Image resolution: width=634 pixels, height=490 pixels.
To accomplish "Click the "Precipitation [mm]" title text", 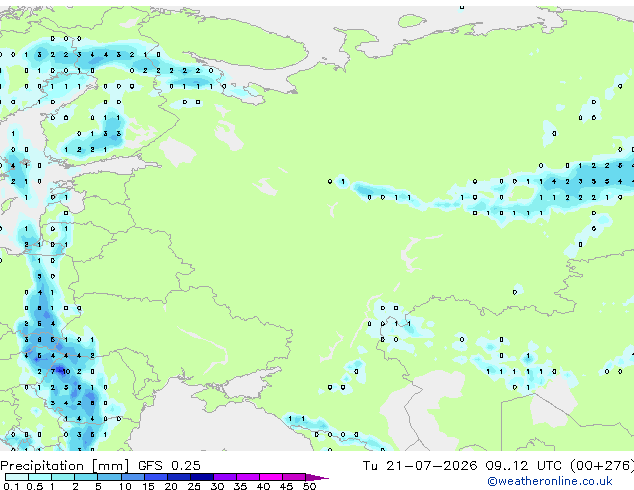I will tap(64, 466).
